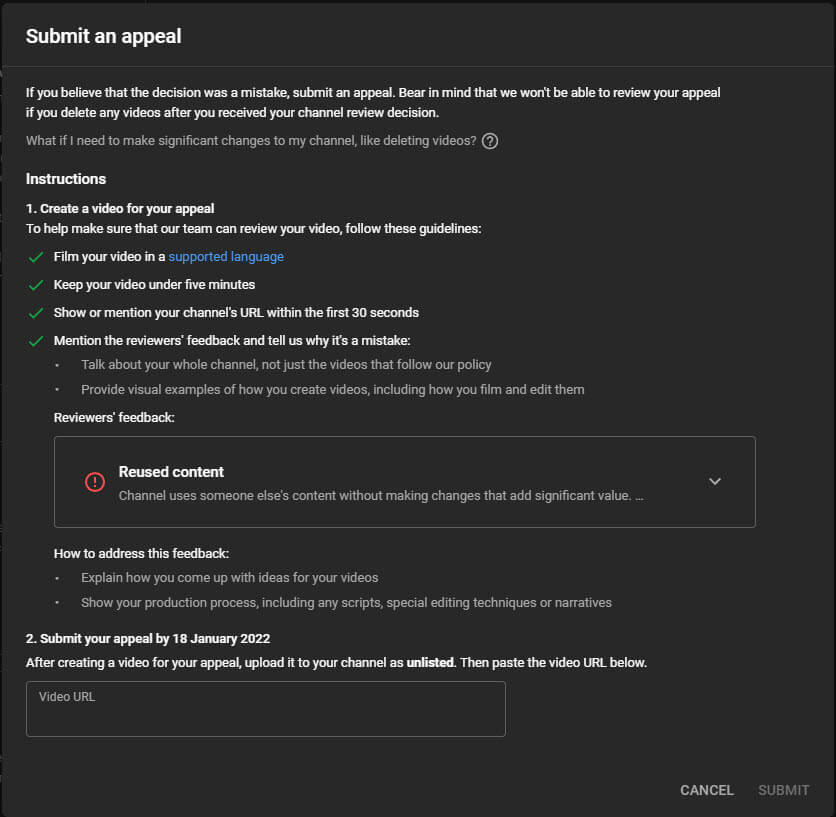836x817 pixels.
Task: Click the truncated Reused content description text
Action: click(x=381, y=495)
